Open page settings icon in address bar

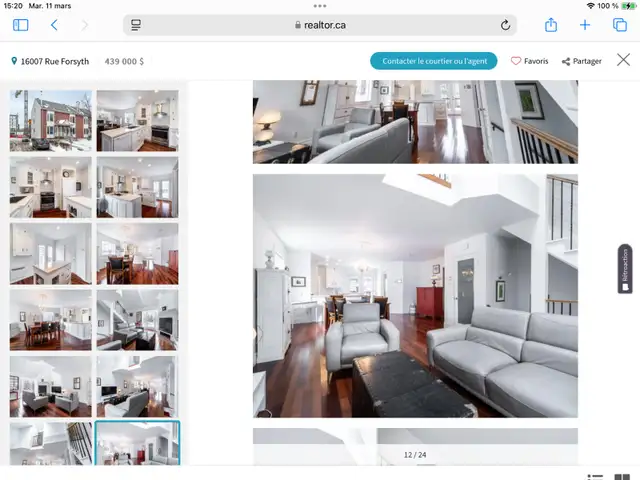pos(136,25)
